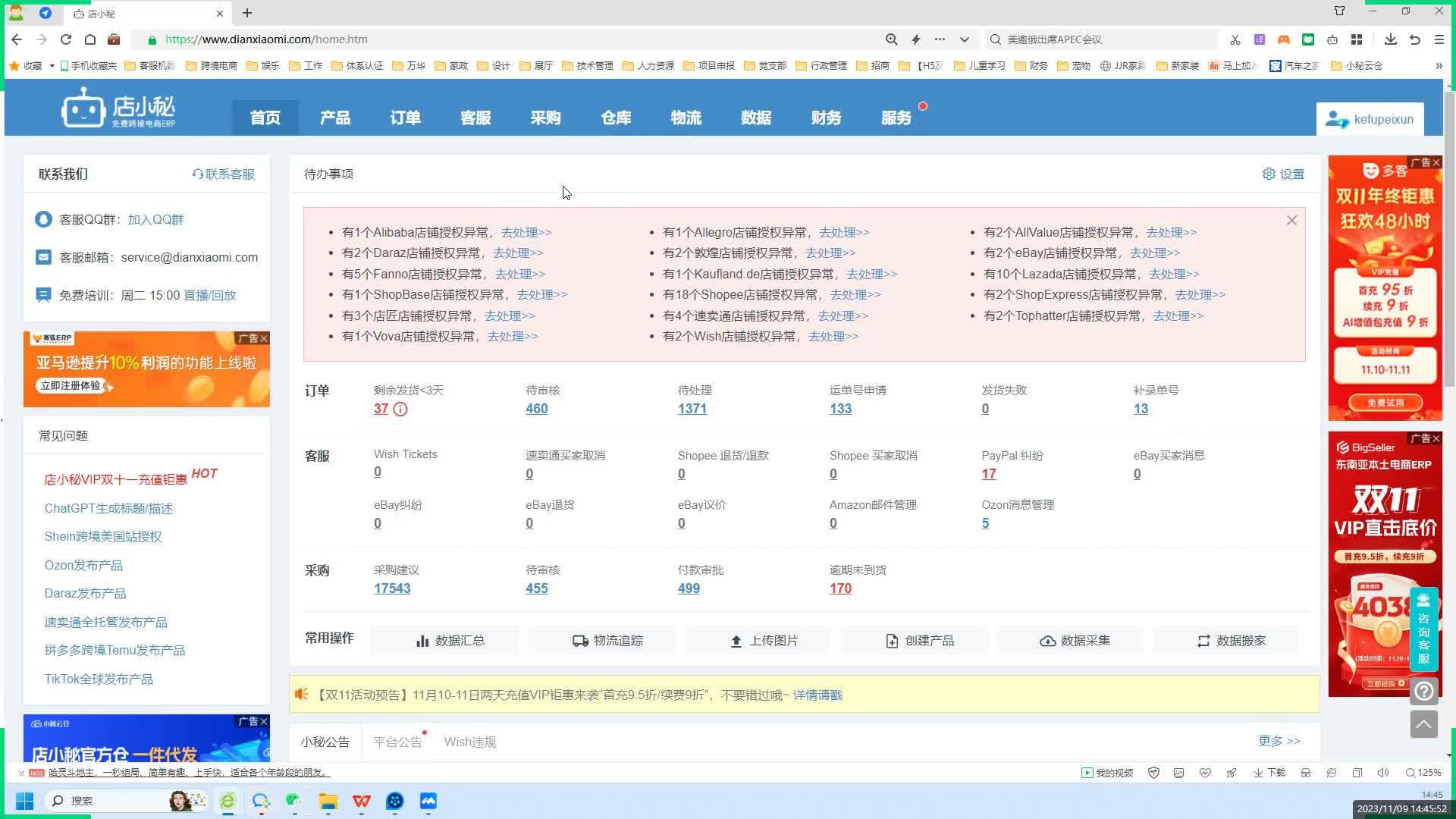Click 更多 >> announcements link
The width and height of the screenshot is (1456, 819).
click(x=1279, y=741)
